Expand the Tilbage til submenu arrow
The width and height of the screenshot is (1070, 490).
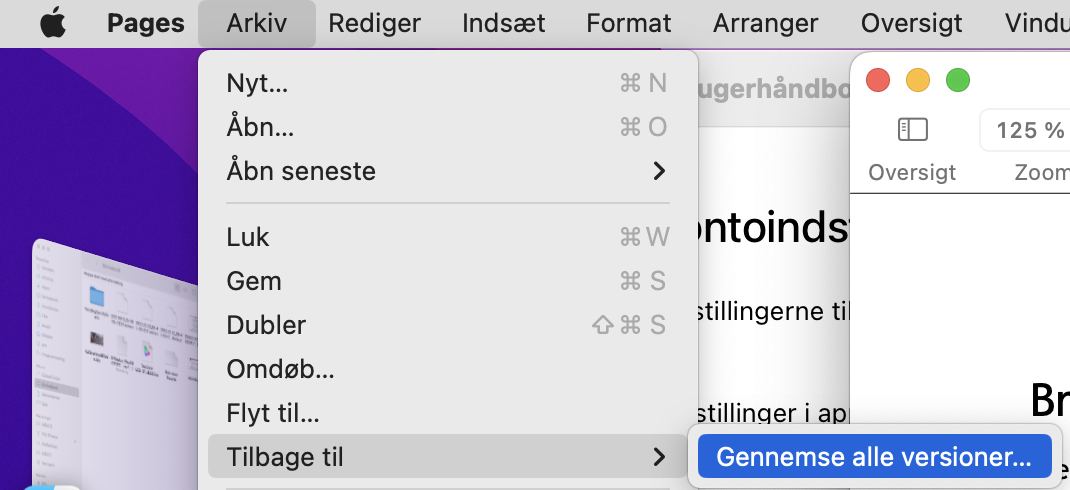pyautogui.click(x=658, y=457)
